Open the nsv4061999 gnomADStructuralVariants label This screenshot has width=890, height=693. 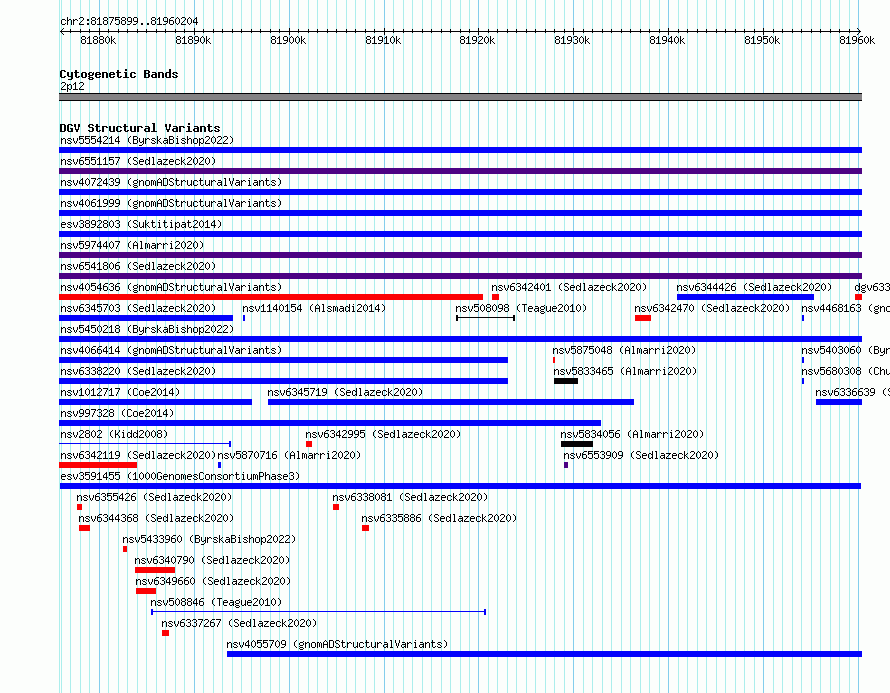171,203
